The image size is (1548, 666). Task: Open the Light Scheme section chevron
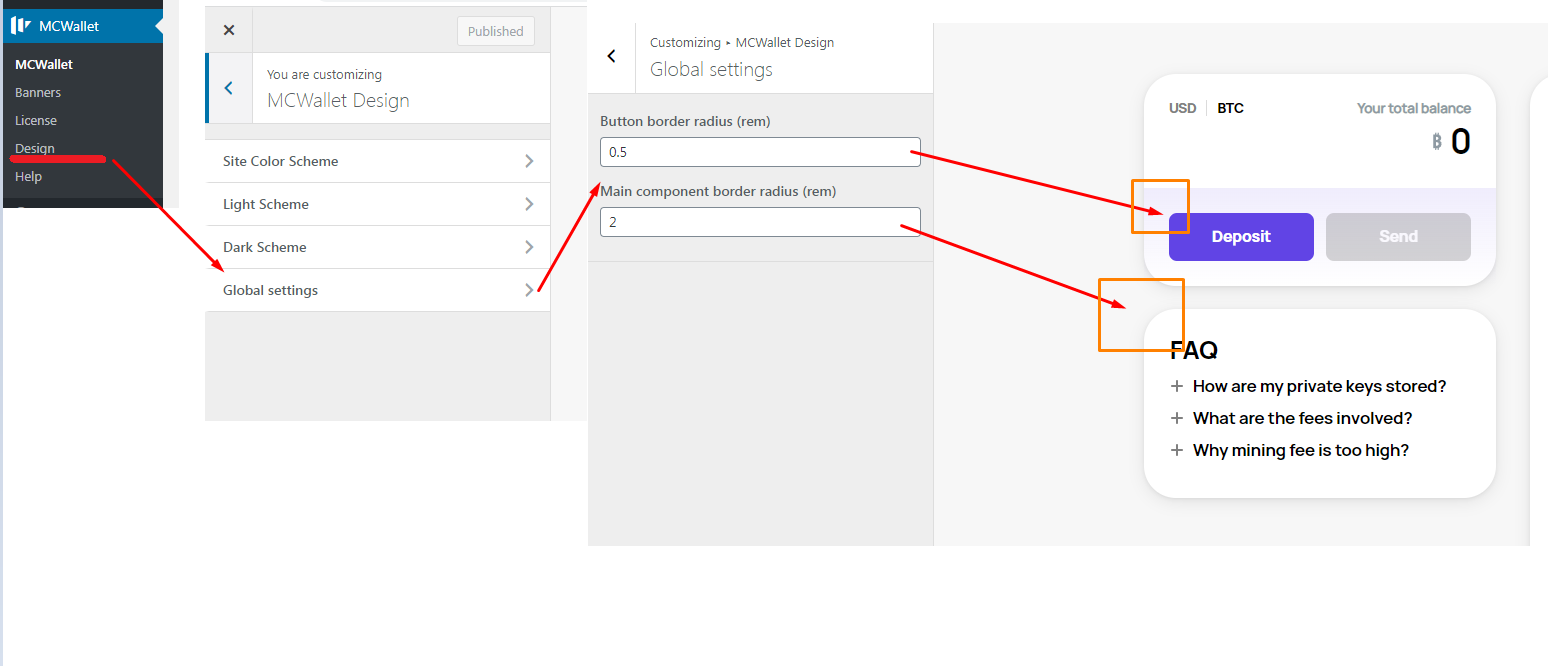529,204
